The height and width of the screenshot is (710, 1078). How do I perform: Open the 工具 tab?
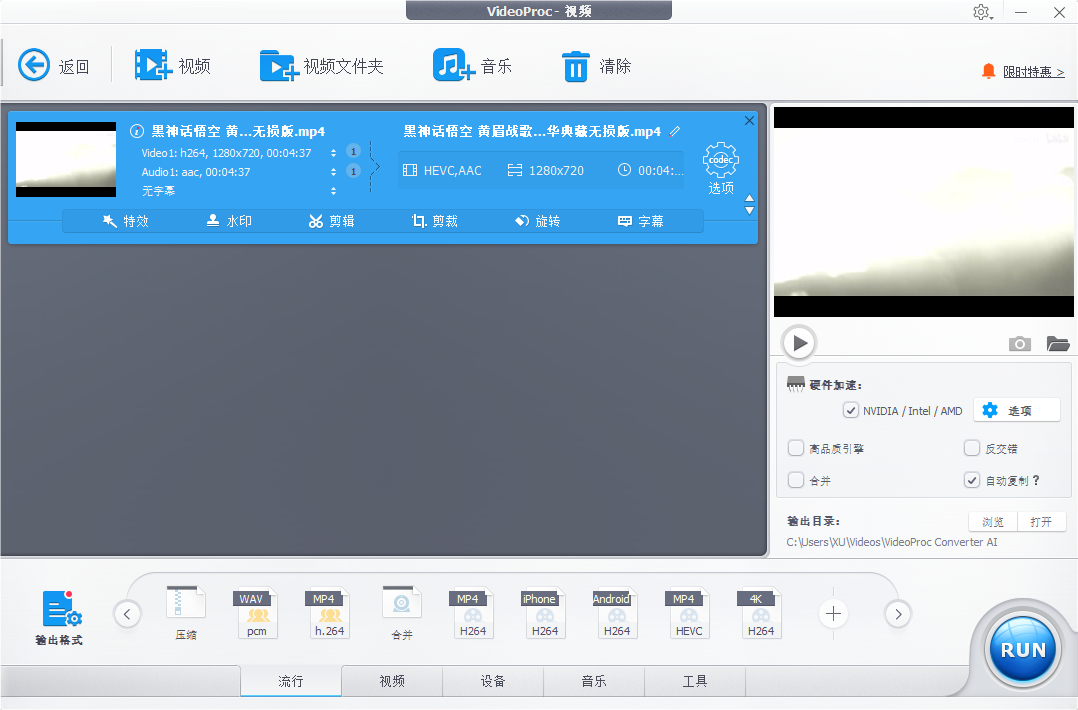tap(693, 679)
